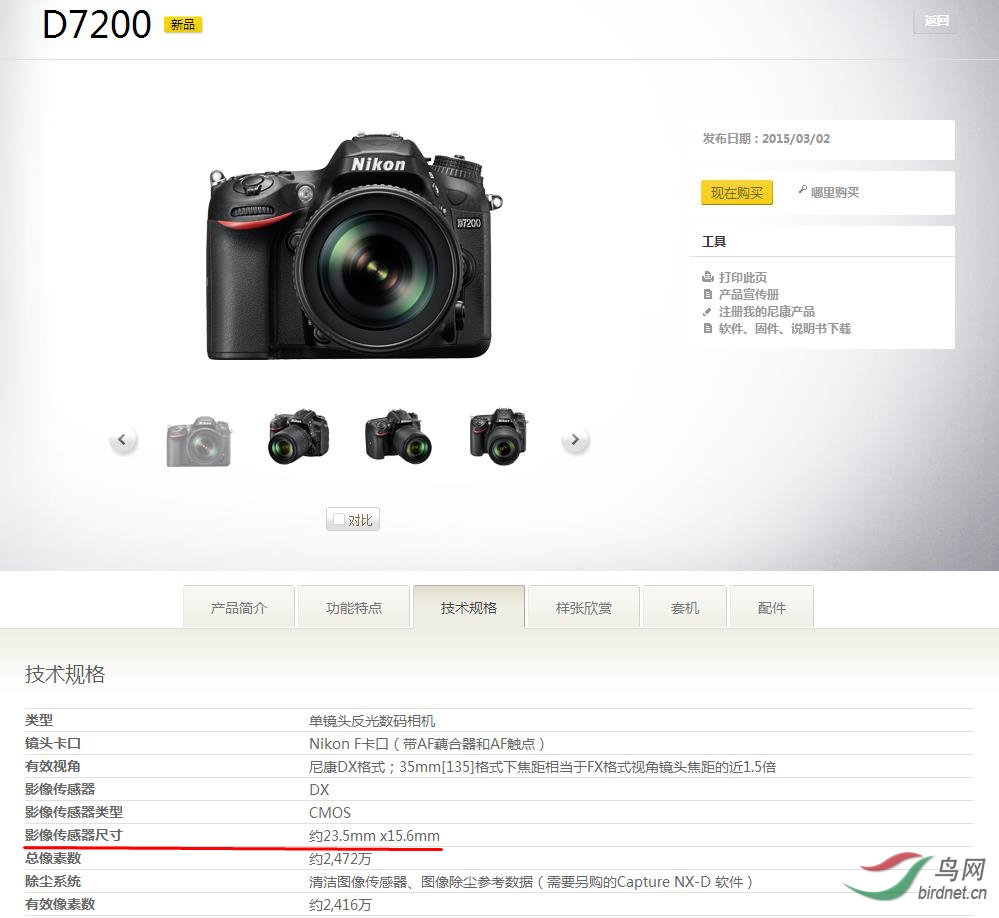Click the pencil icon beside 注册我的尼康产品

(707, 312)
